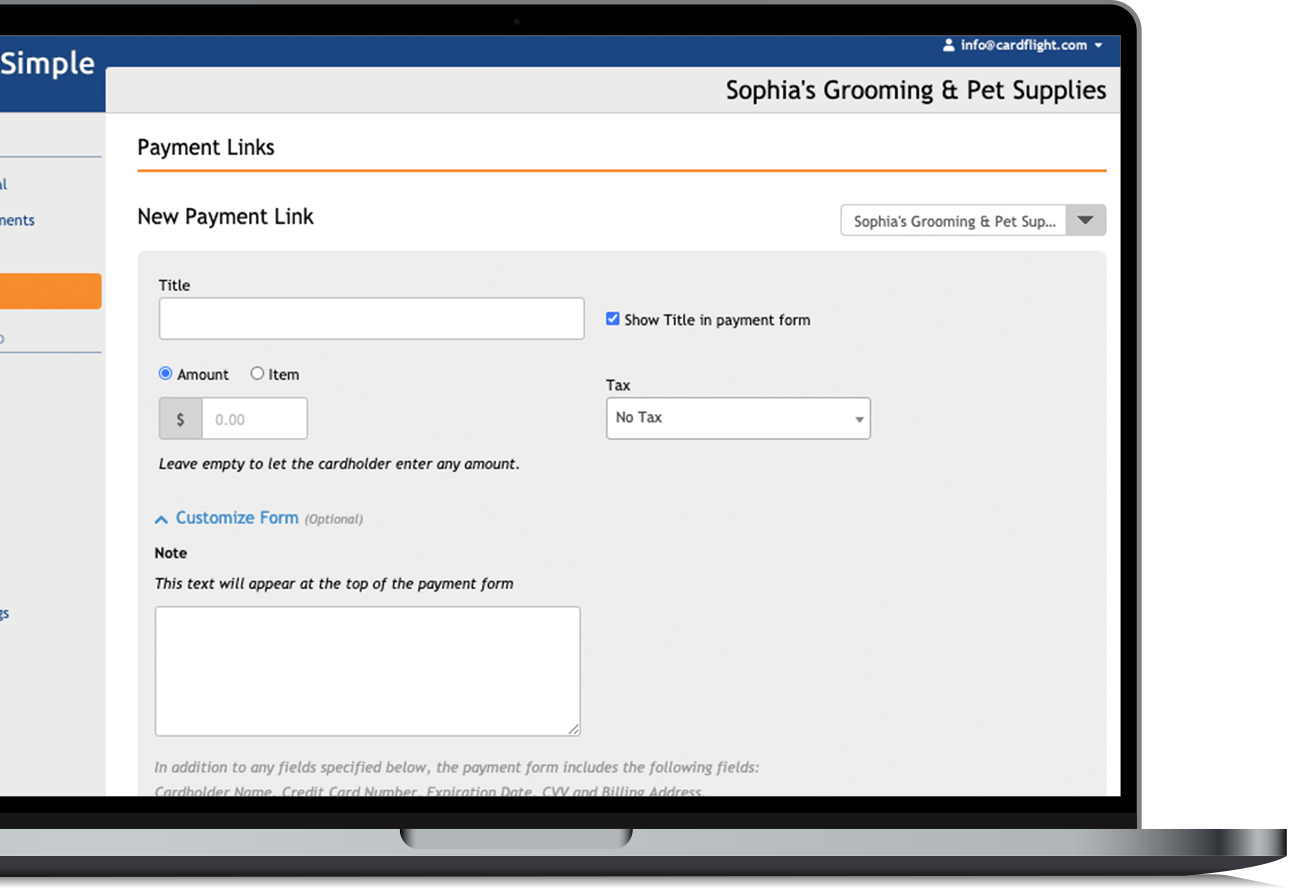Screen dimensions: 1290x888
Task: Click the blue chevron next to Customize Form
Action: (160, 518)
